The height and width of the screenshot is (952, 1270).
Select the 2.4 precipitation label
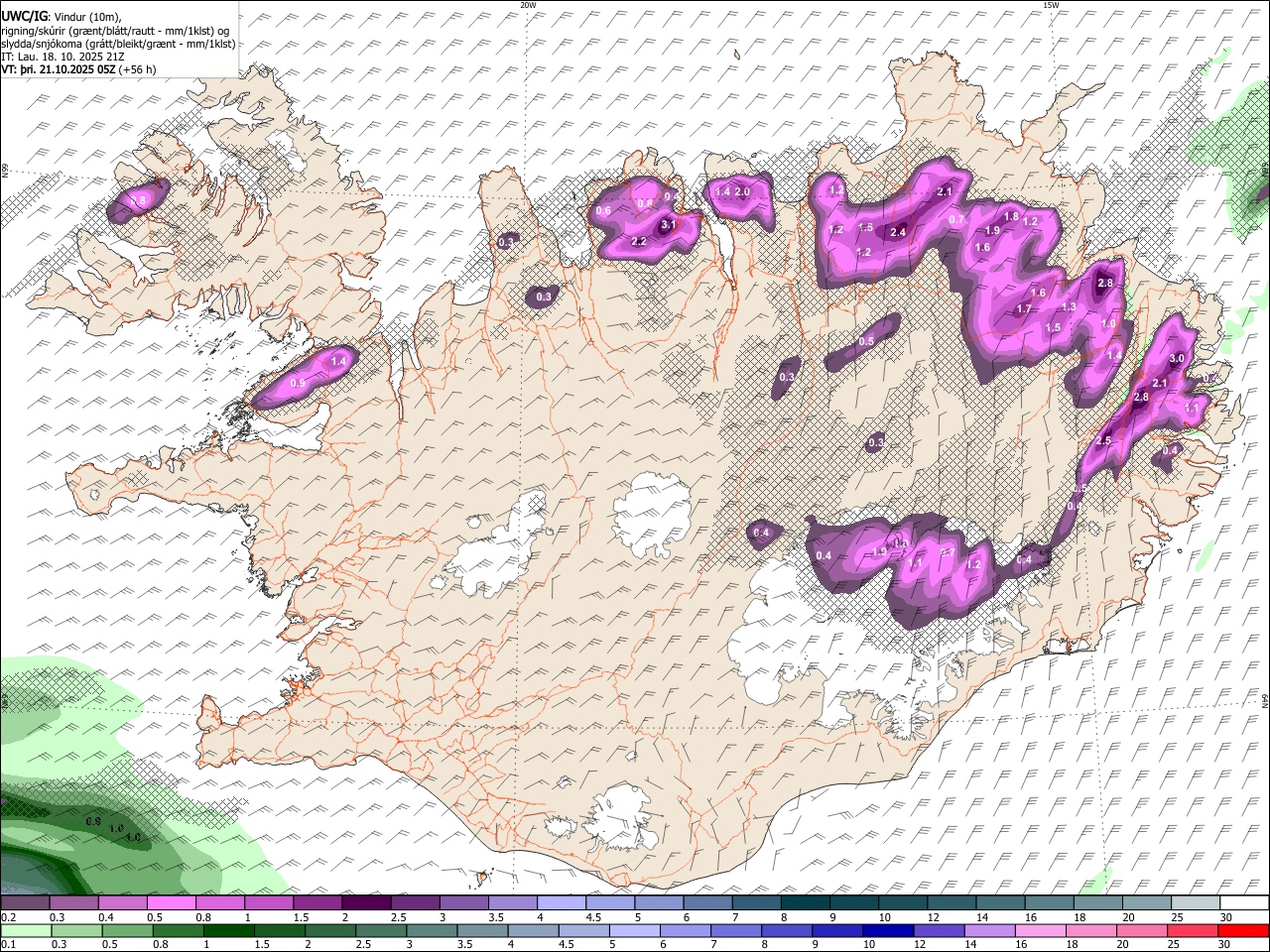coord(899,232)
